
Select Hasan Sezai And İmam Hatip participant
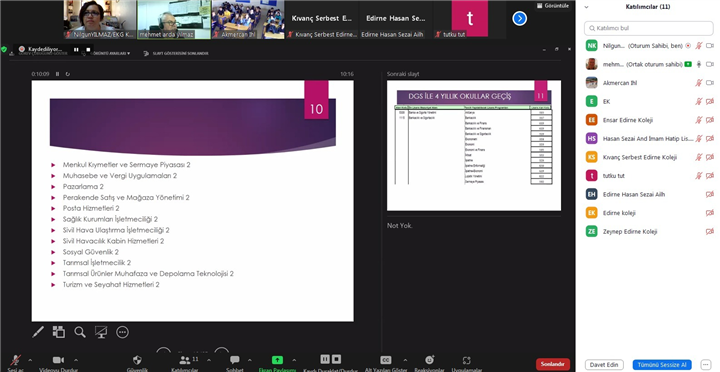click(x=648, y=138)
